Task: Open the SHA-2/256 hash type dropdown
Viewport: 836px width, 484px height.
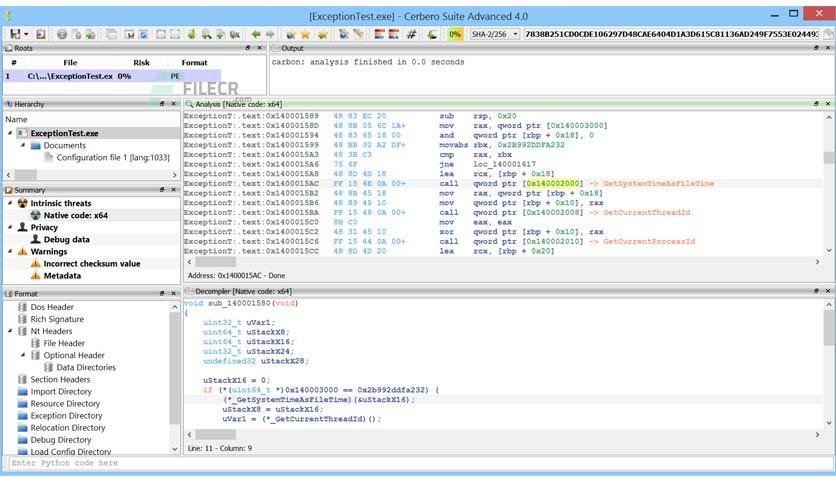Action: [x=494, y=34]
